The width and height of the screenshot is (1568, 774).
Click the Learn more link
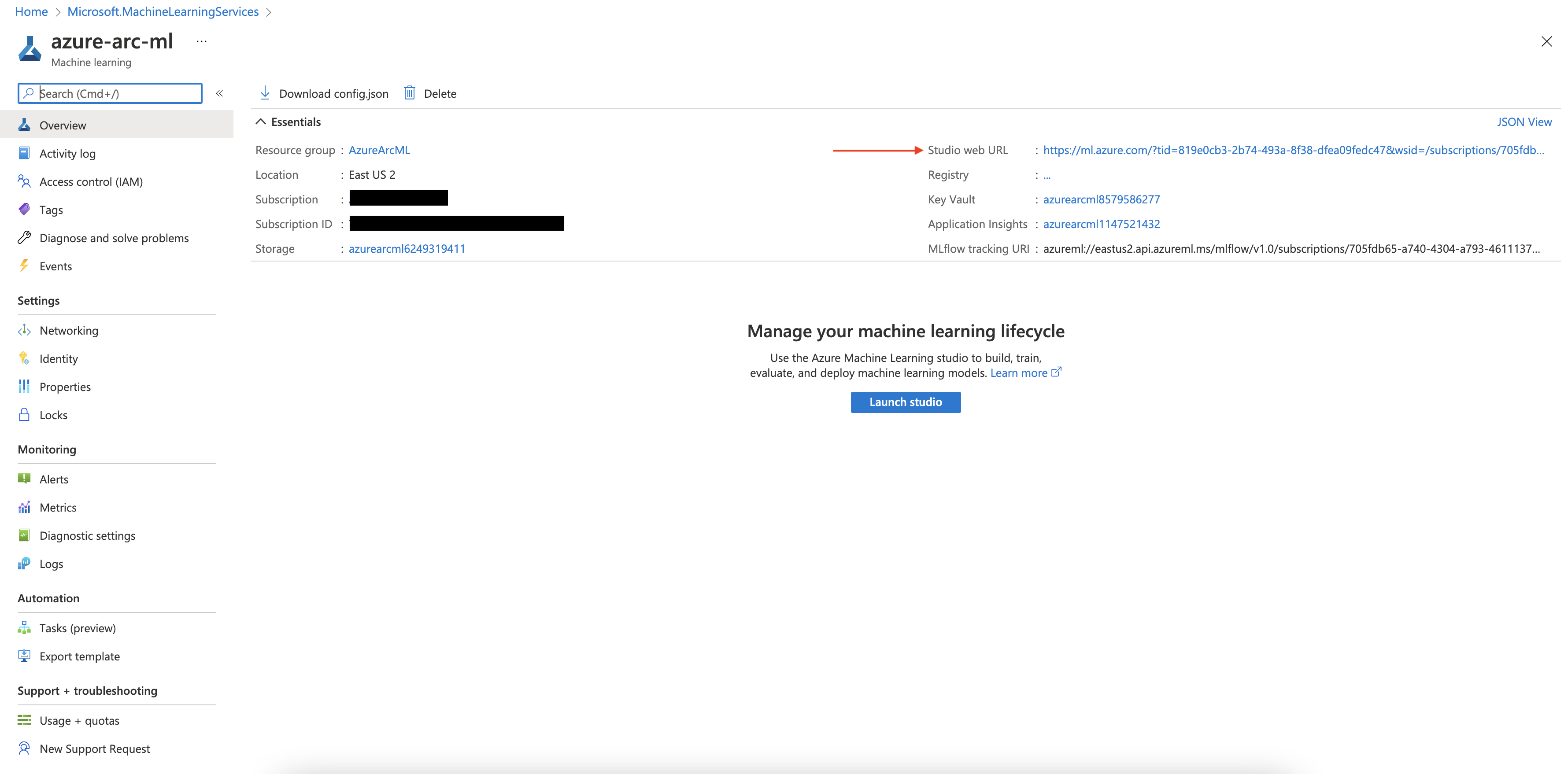[x=1018, y=372]
